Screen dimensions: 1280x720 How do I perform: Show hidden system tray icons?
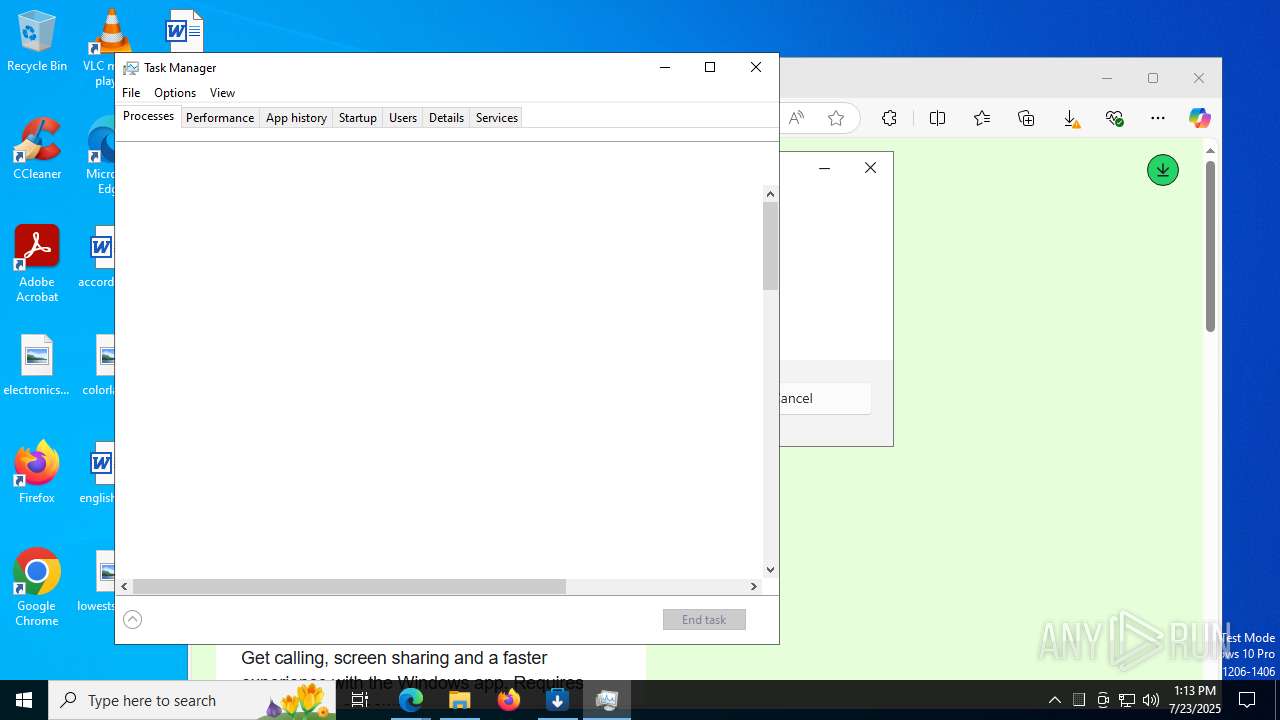click(1055, 700)
